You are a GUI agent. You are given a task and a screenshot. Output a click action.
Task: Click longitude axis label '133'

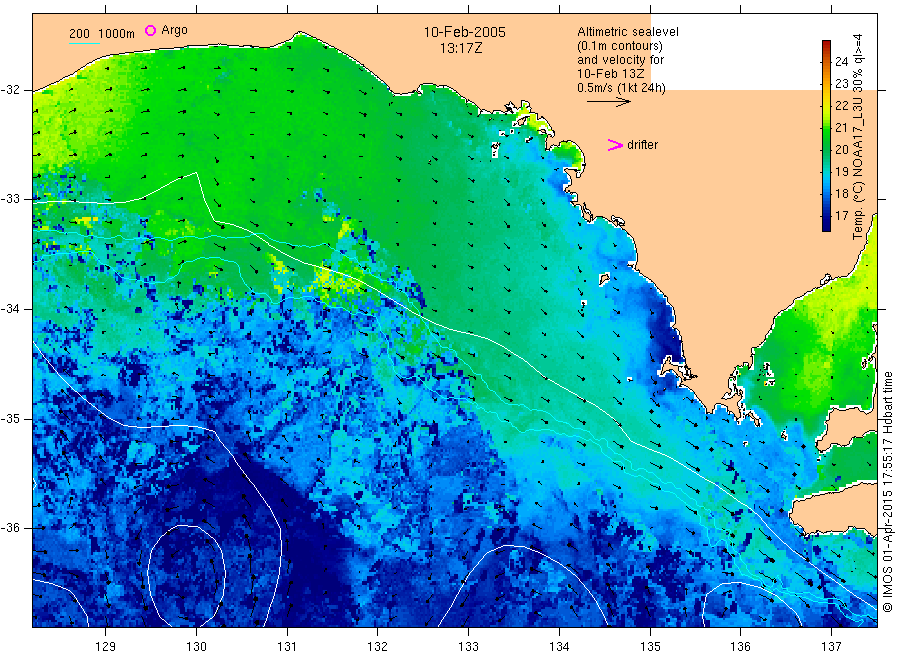pyautogui.click(x=468, y=647)
